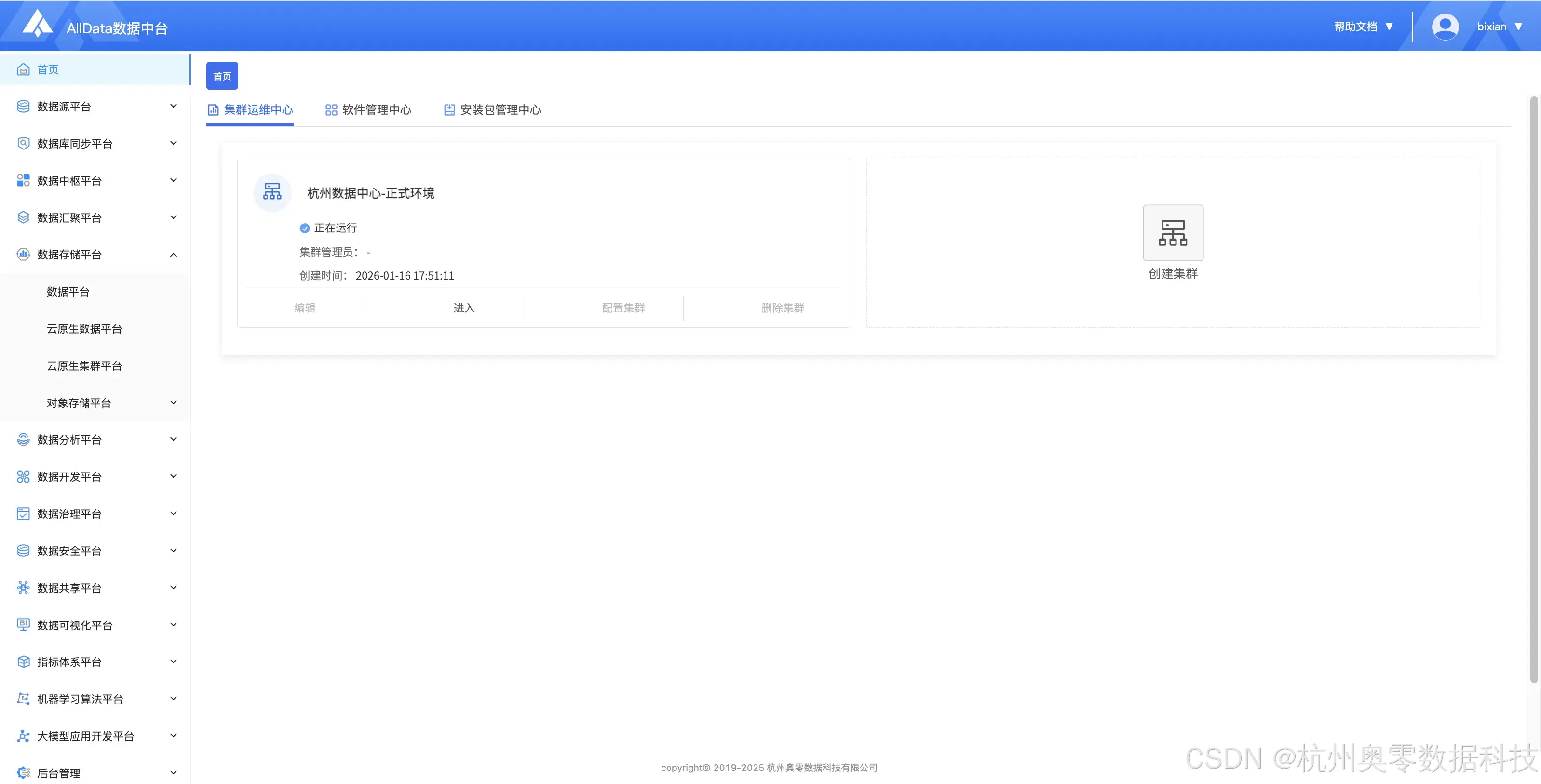Click the vertical page scrollbar
Screen dimensions: 1541x784
(x=1533, y=389)
